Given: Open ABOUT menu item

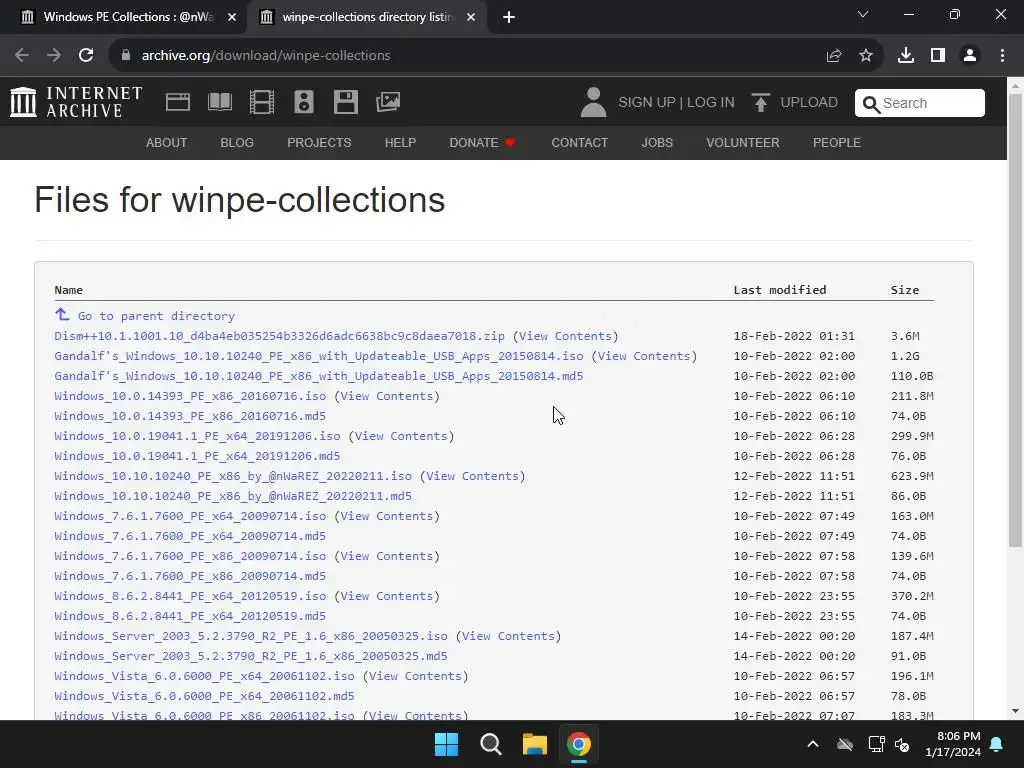Looking at the screenshot, I should (167, 142).
